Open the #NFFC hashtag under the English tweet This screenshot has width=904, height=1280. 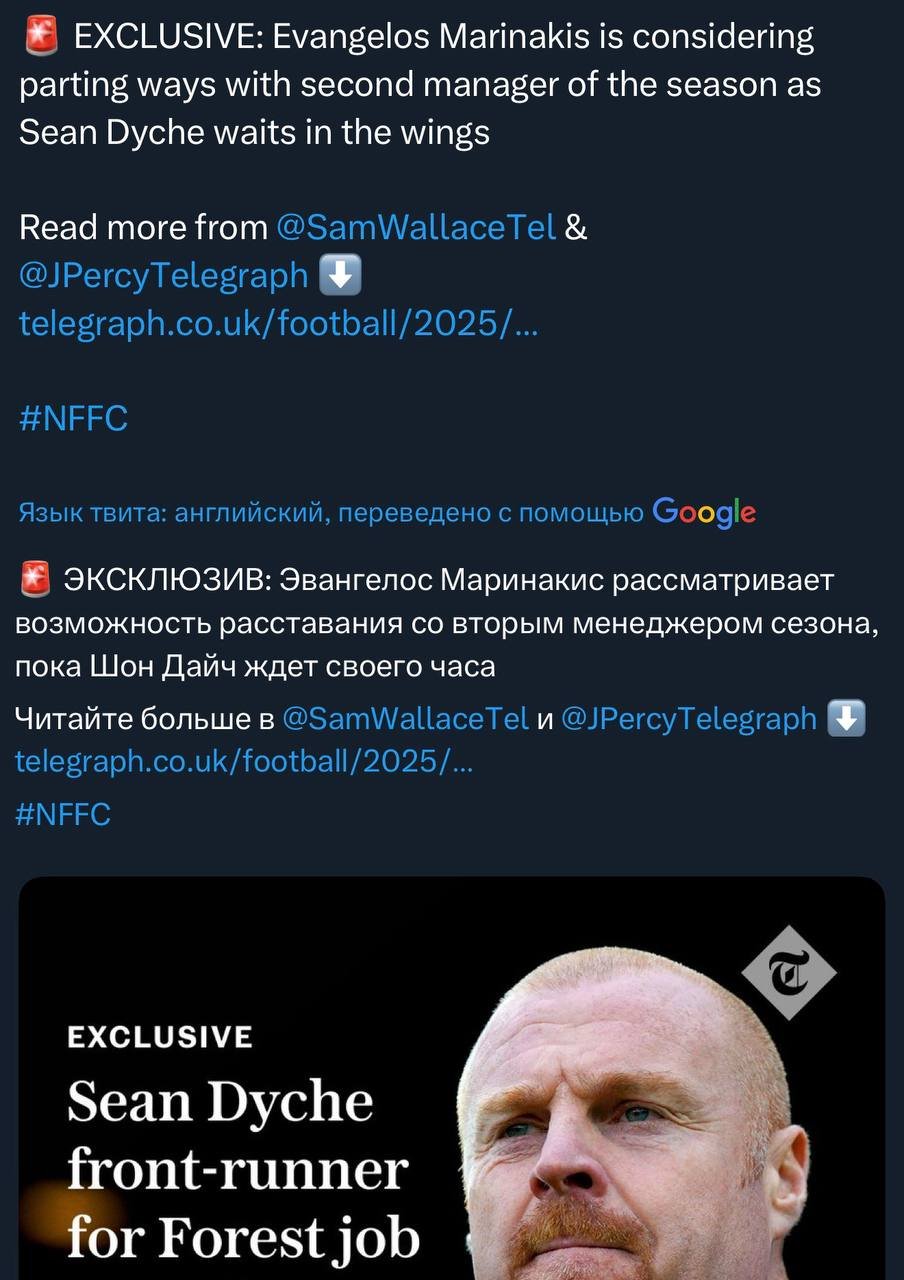(74, 417)
